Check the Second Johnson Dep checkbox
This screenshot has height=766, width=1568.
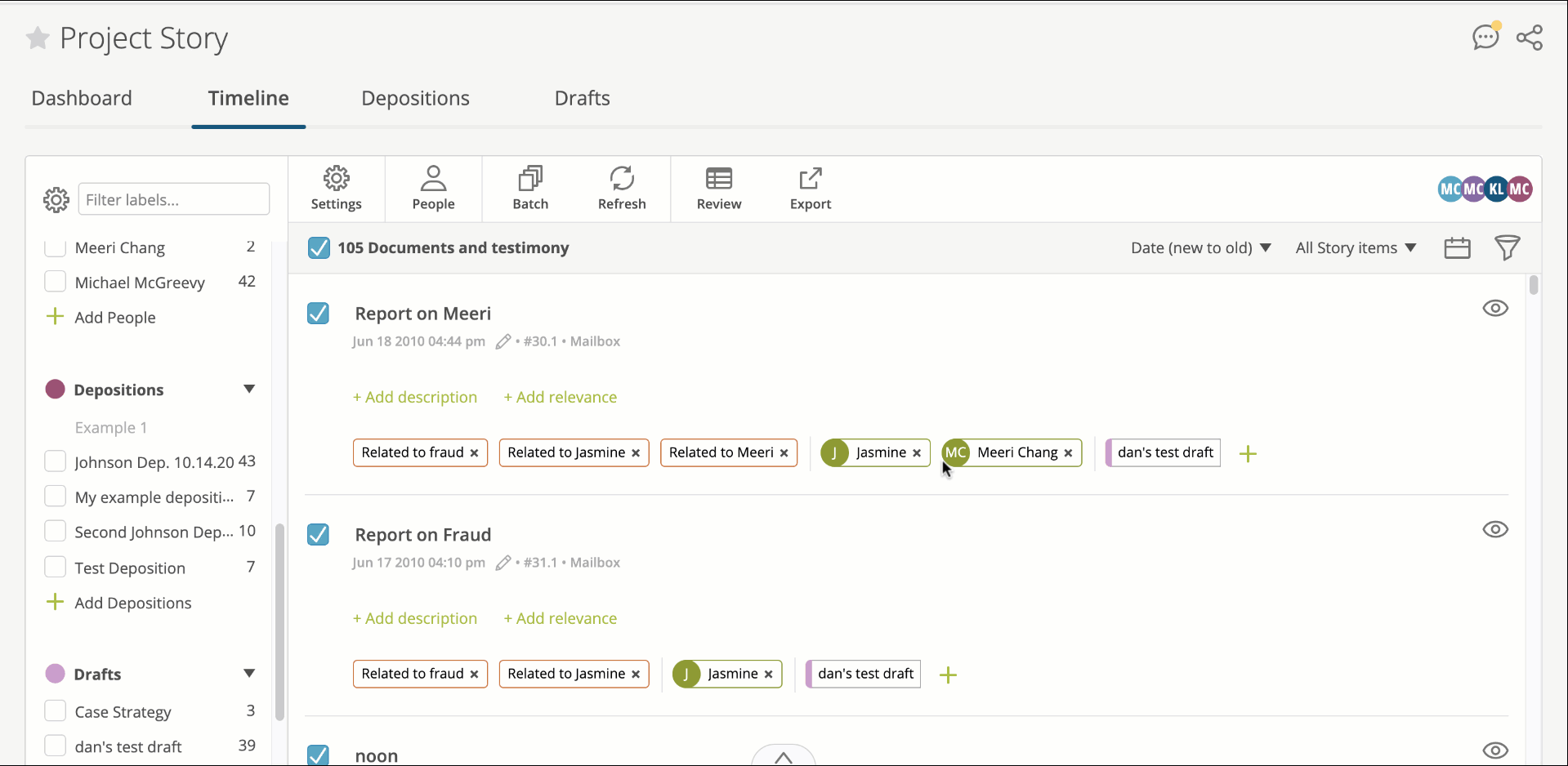(x=55, y=532)
